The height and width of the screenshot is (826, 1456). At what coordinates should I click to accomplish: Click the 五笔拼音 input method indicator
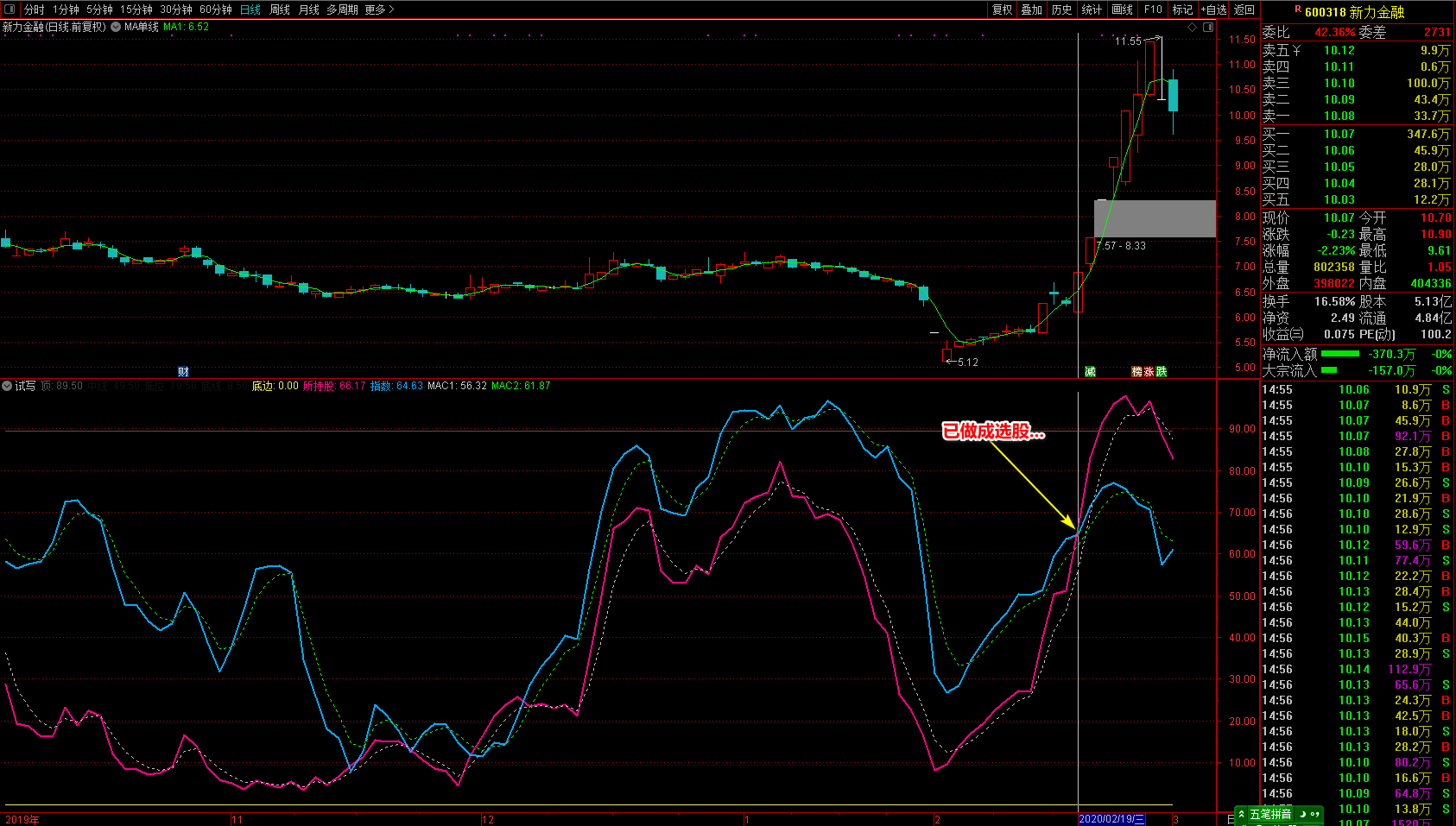pyautogui.click(x=1270, y=815)
